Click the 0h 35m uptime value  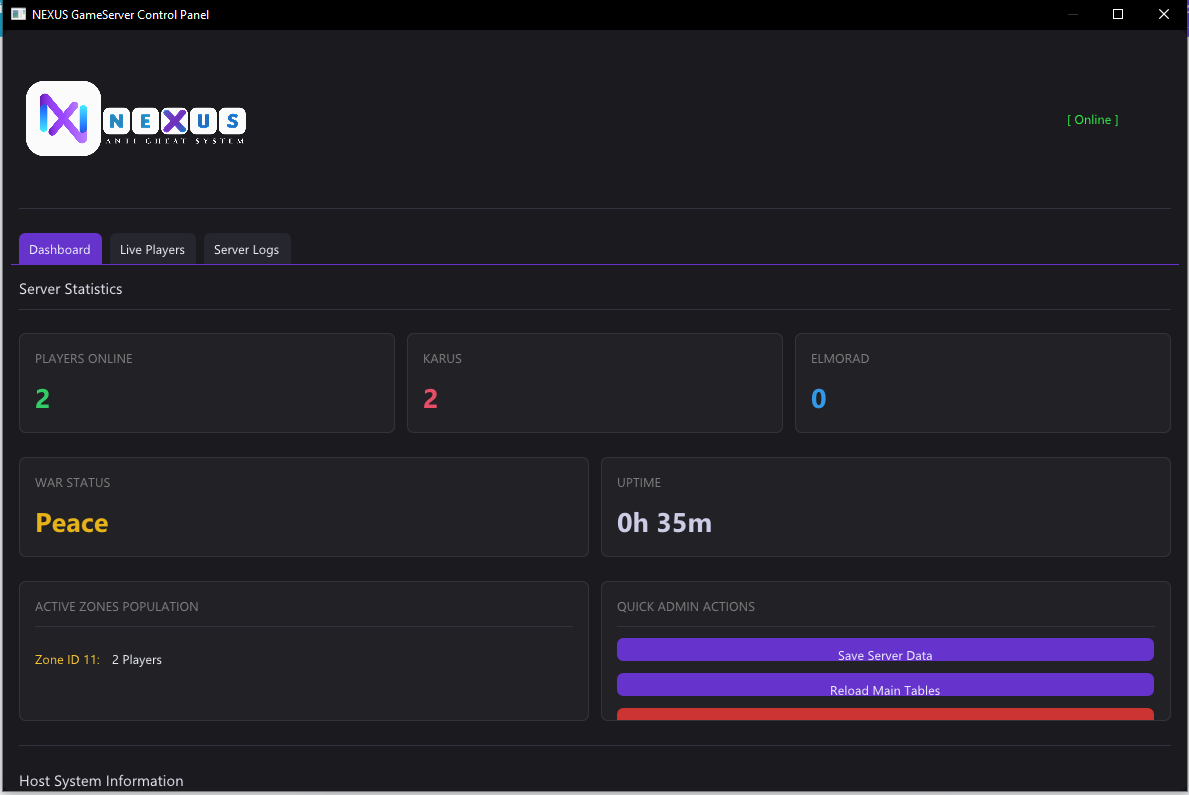664,523
